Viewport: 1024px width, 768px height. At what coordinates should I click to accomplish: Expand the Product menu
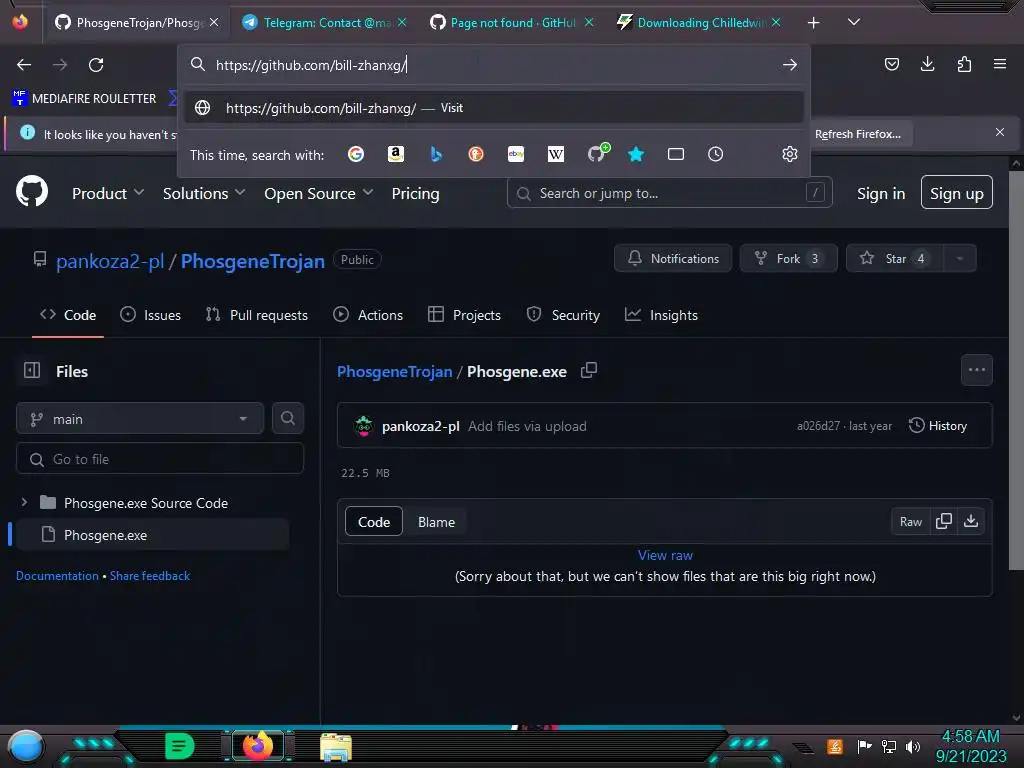tap(108, 193)
